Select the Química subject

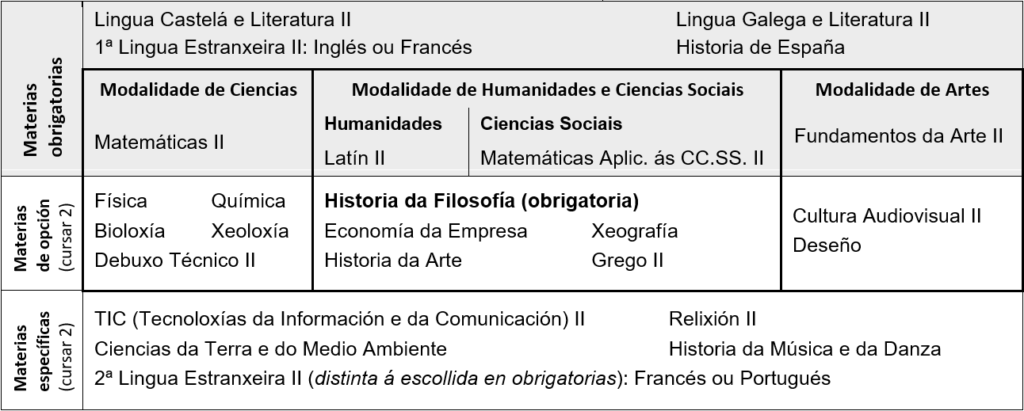pyautogui.click(x=248, y=201)
